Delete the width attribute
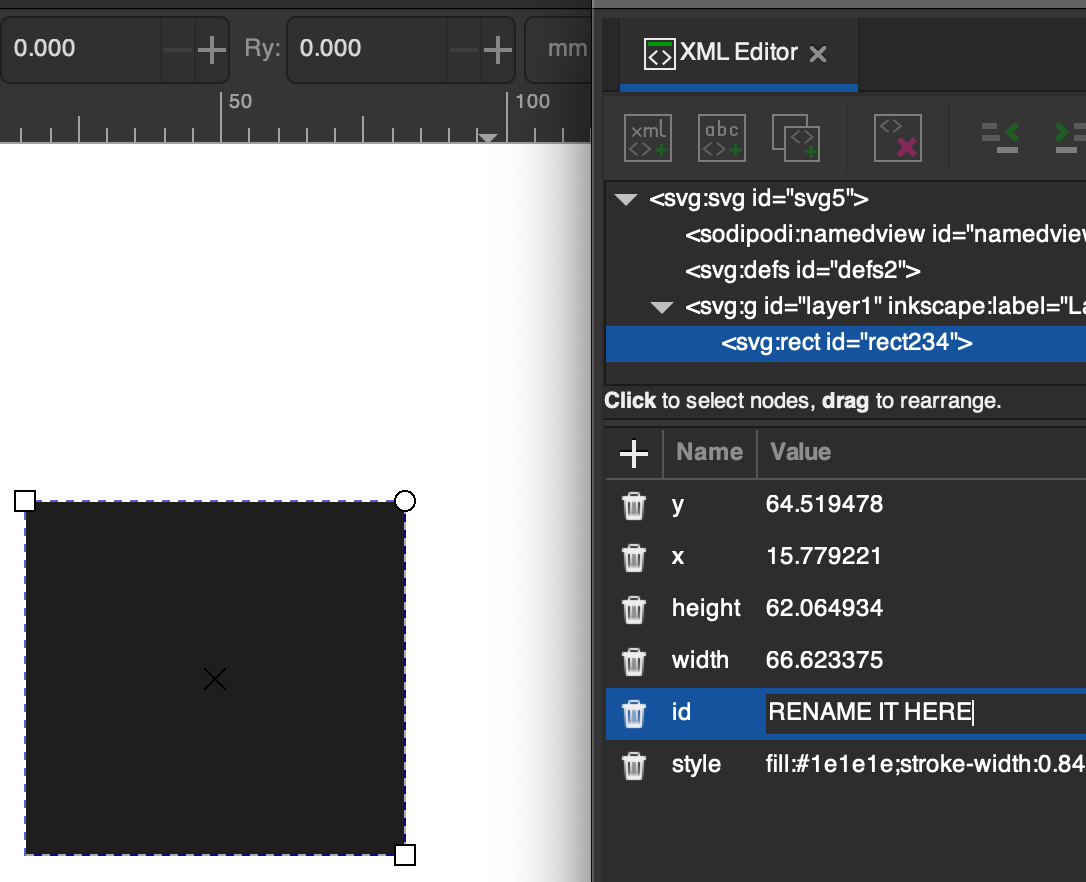The image size is (1086, 882). (633, 661)
